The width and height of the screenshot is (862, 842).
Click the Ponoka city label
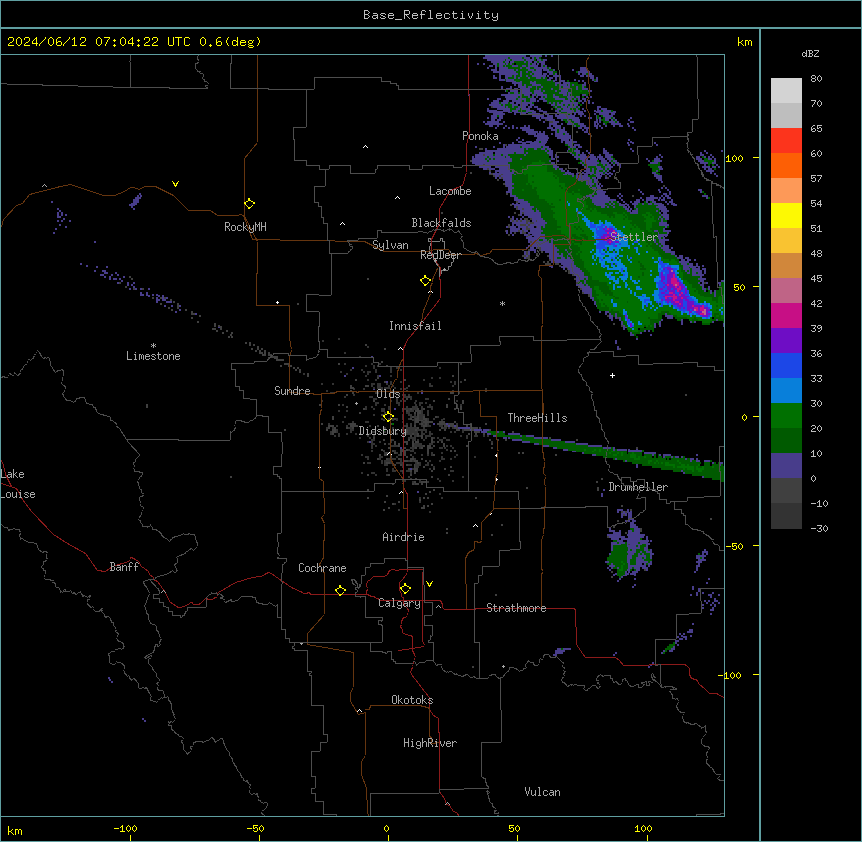tap(480, 136)
